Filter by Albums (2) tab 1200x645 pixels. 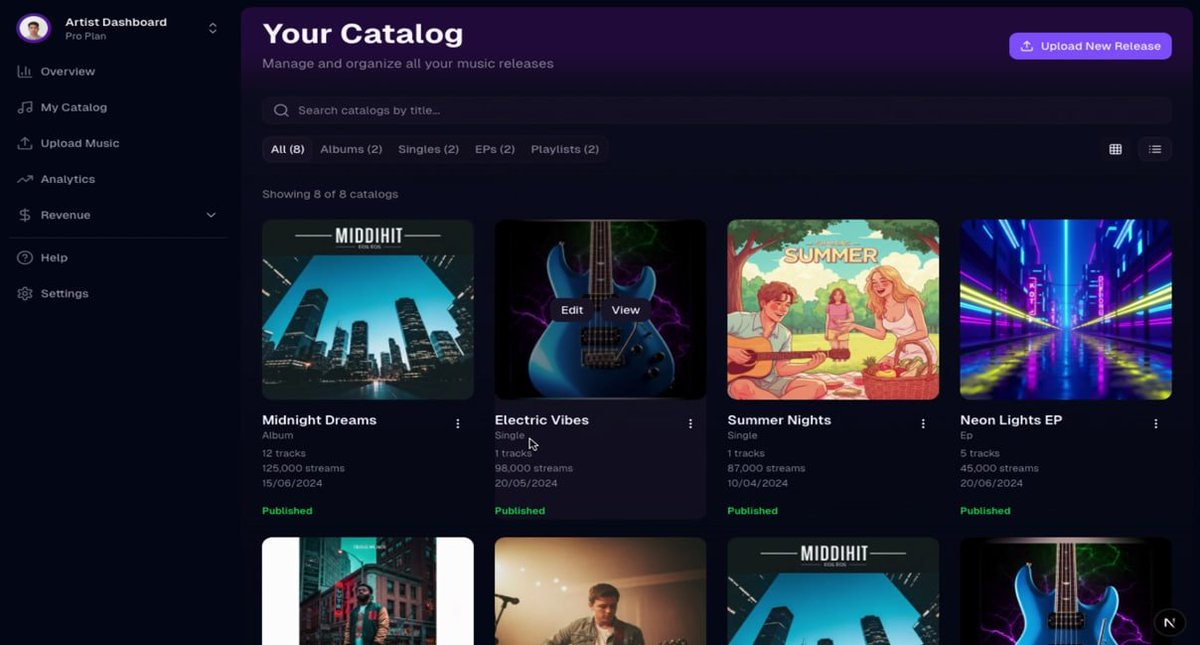click(351, 149)
